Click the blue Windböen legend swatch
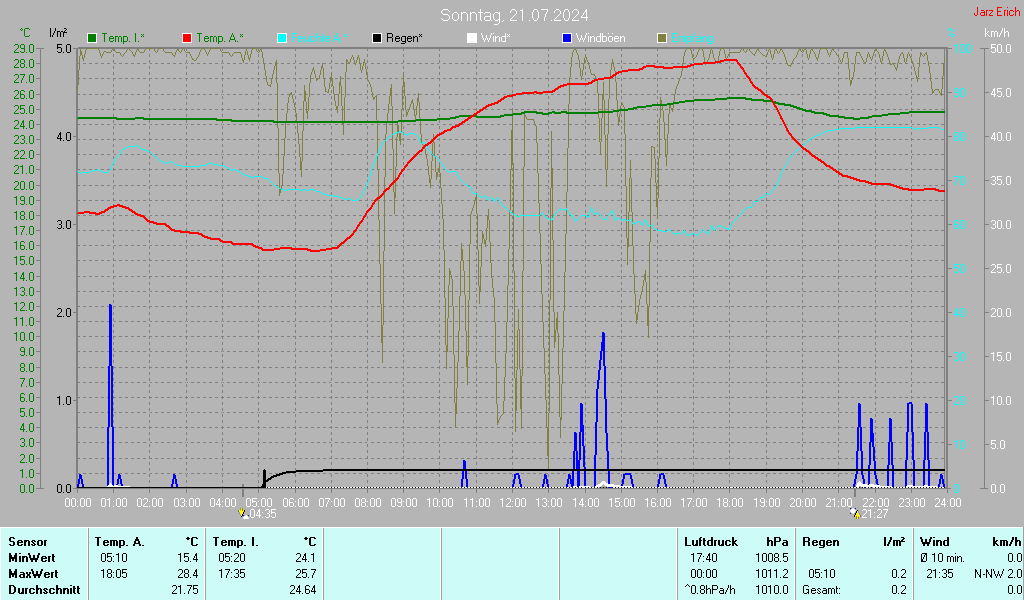 click(567, 38)
